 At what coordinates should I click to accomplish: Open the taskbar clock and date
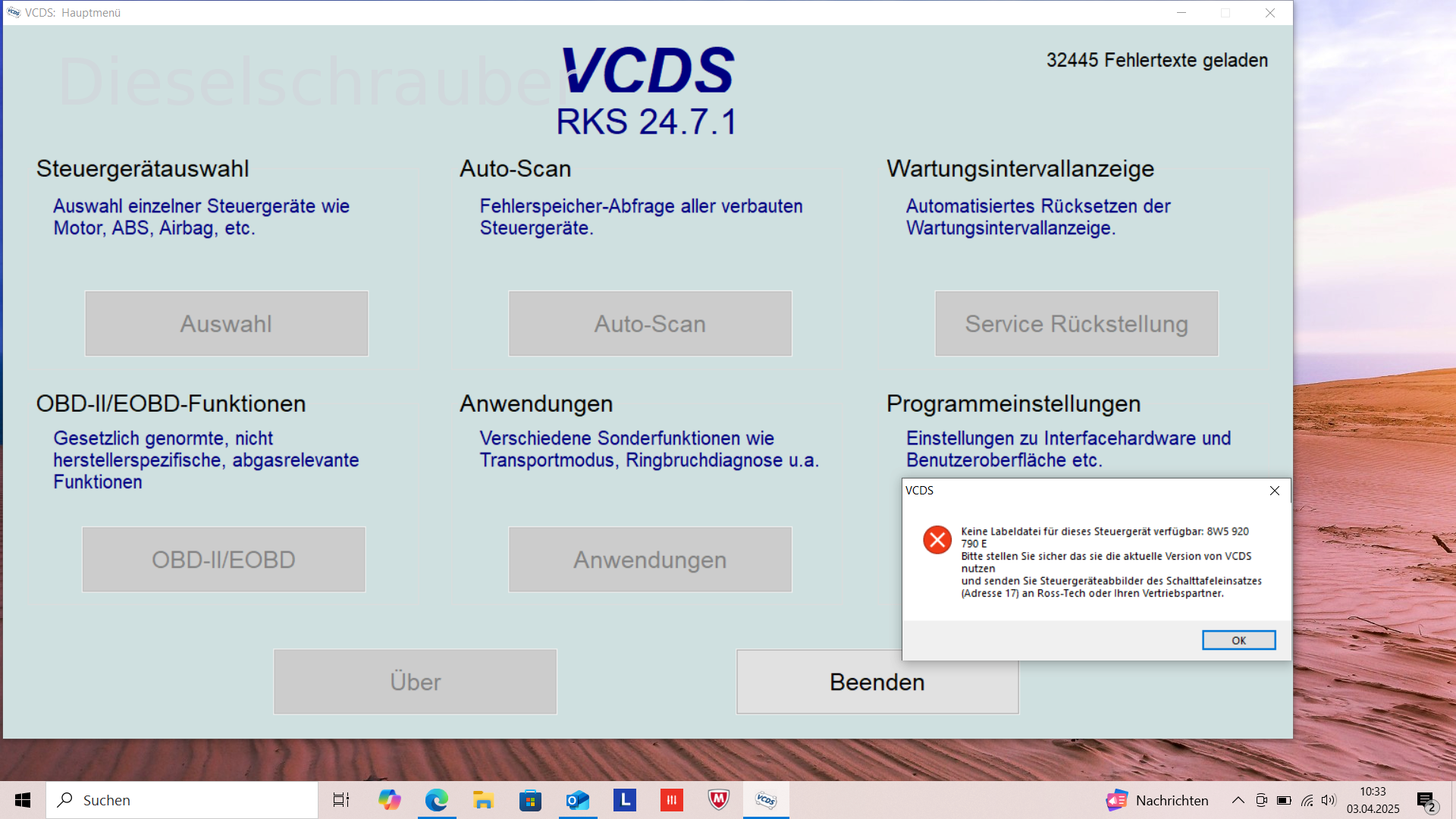1373,800
